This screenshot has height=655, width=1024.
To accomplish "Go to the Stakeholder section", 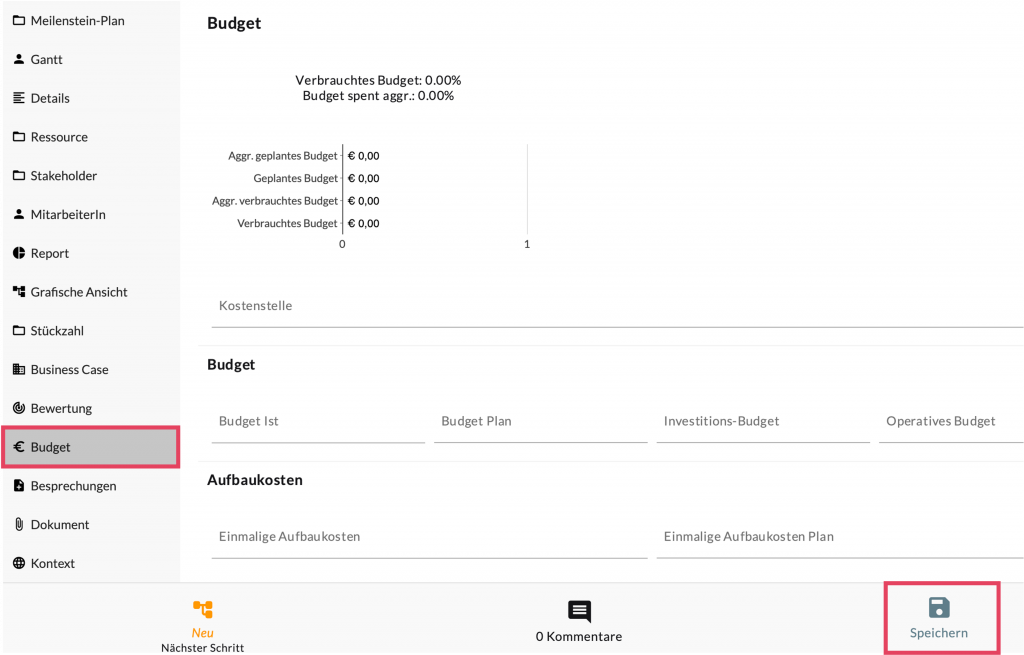I will point(64,176).
